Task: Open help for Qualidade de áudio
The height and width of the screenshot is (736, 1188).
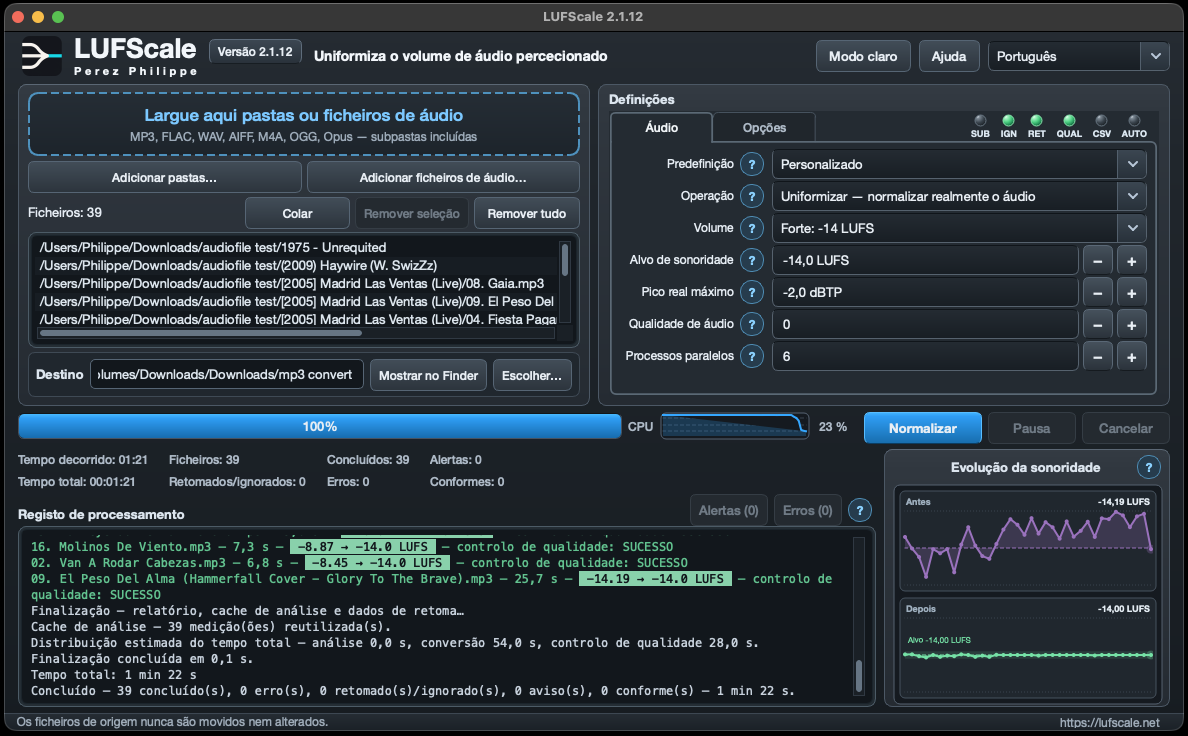Action: tap(752, 324)
